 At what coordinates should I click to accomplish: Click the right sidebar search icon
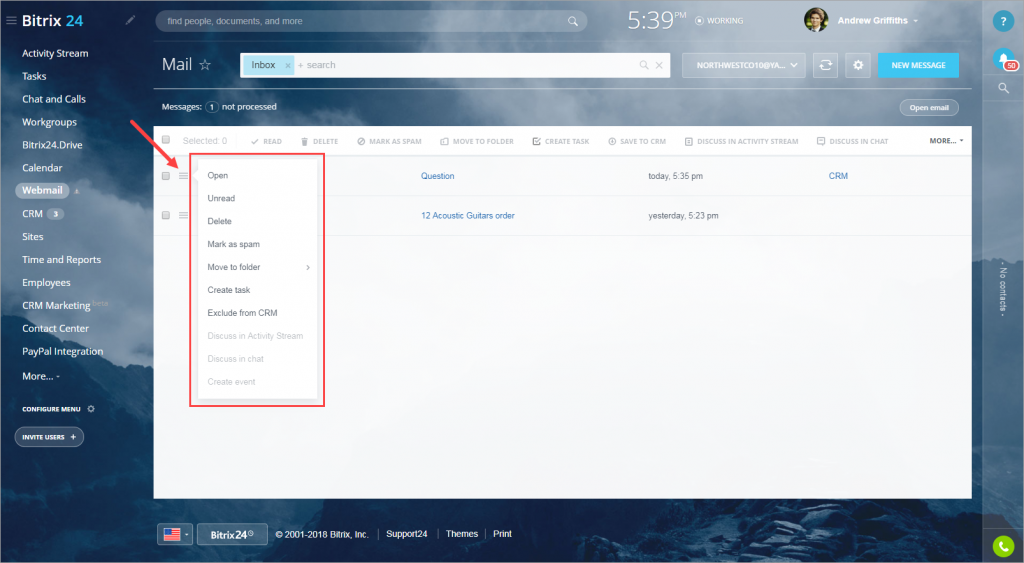[1004, 88]
